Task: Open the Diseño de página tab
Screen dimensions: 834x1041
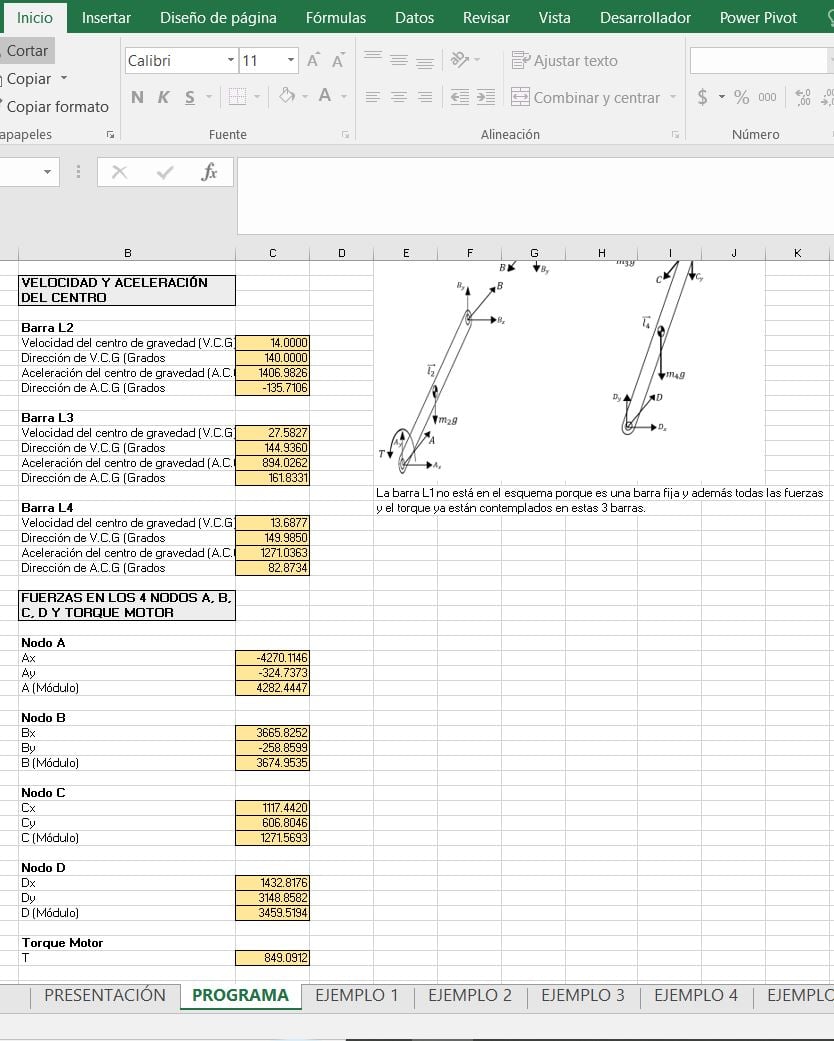Action: click(x=218, y=18)
